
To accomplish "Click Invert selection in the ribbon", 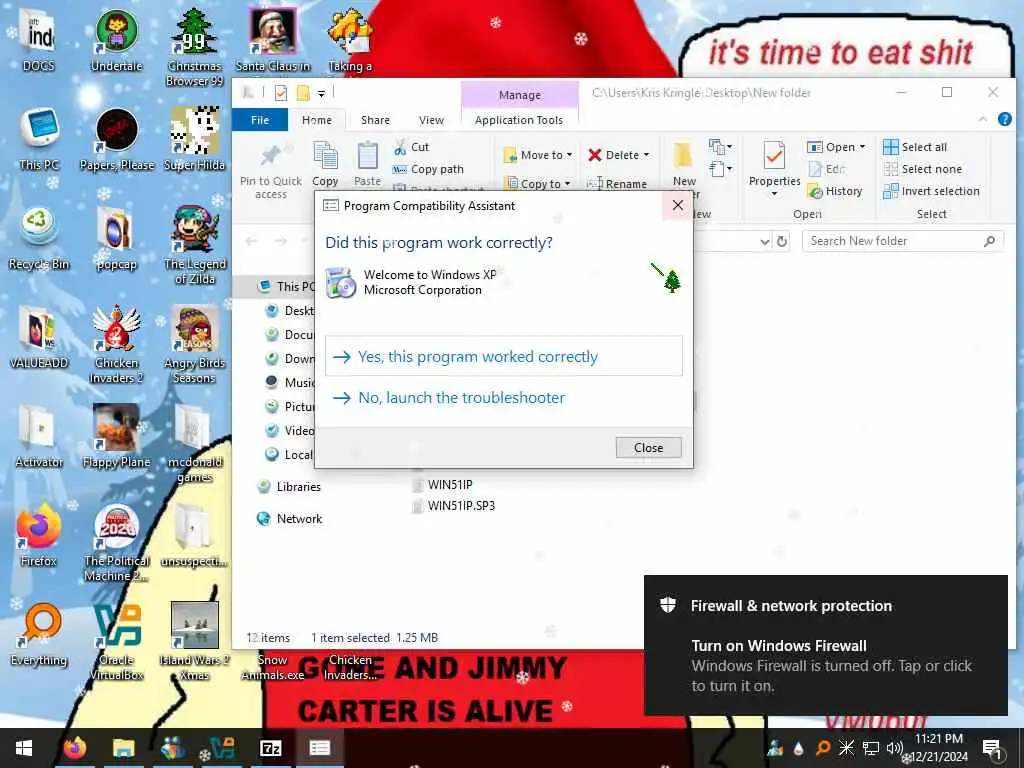I will coord(931,191).
